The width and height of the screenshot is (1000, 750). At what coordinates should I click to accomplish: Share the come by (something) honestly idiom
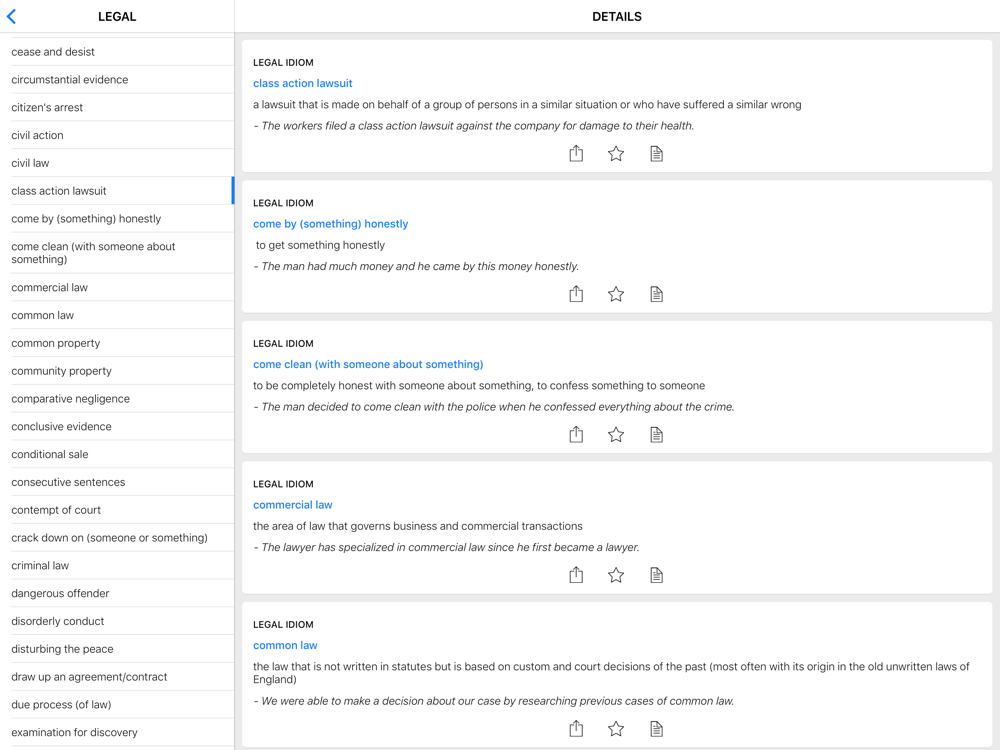pyautogui.click(x=576, y=294)
